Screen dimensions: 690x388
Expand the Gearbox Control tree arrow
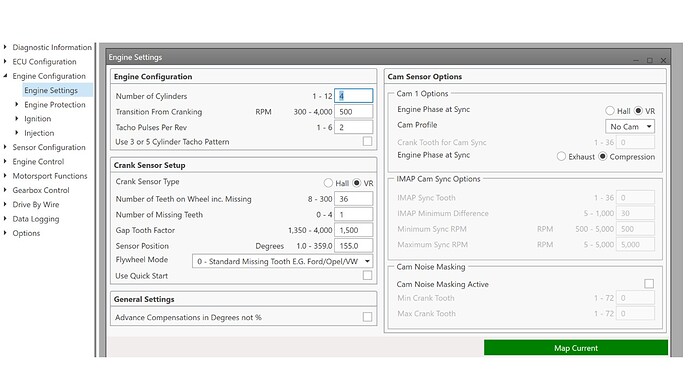click(5, 190)
